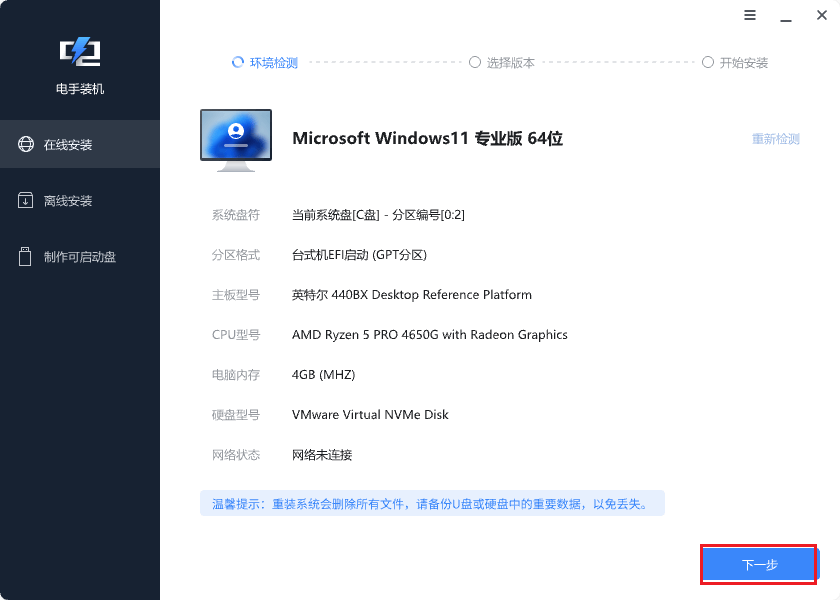Select the 选择版本 step radio circle
Screen dimensions: 840x600
475,61
